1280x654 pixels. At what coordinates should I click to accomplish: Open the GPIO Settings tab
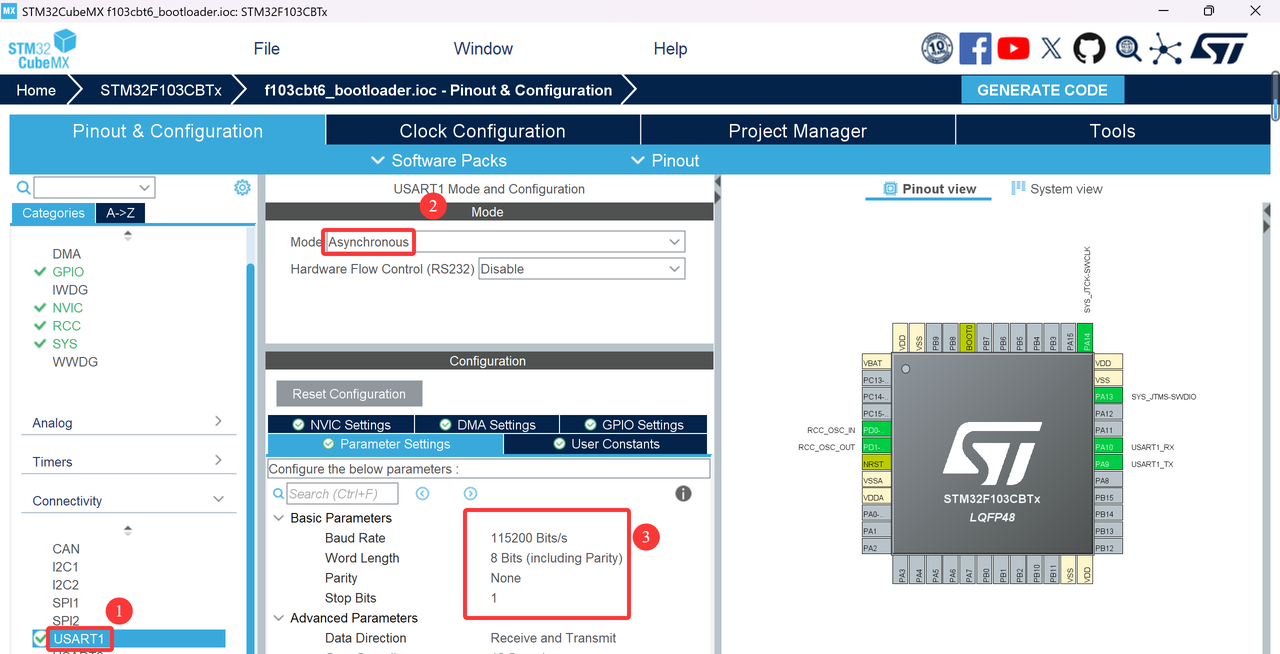(633, 425)
